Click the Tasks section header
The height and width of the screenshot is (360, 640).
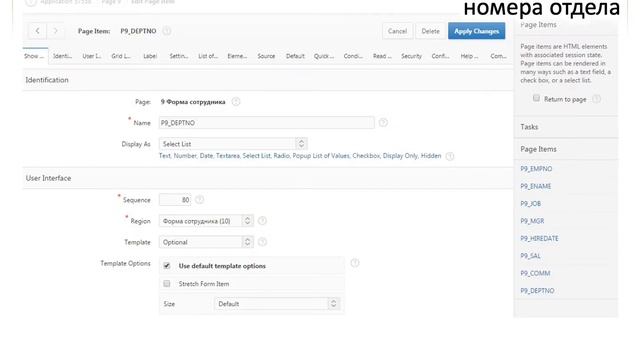click(566, 127)
